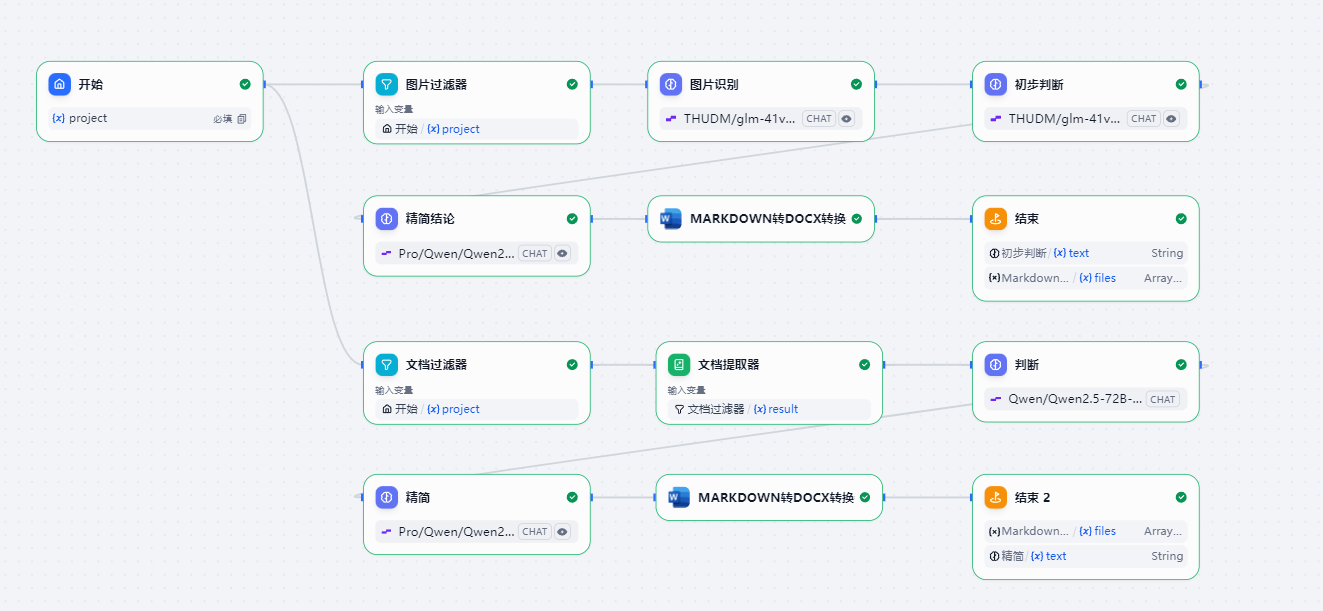Image resolution: width=1323 pixels, height=611 pixels.
Task: Toggle the vision eye icon in 精简结论
Action: tap(562, 253)
